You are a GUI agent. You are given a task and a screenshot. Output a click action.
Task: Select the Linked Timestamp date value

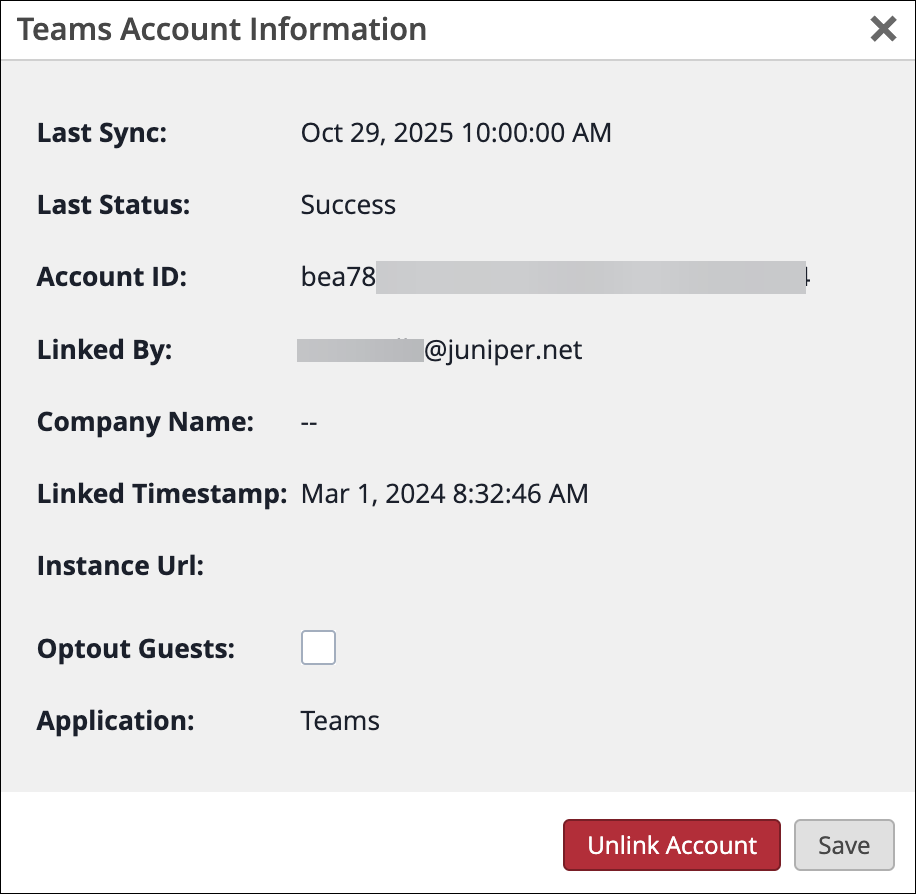coord(444,494)
